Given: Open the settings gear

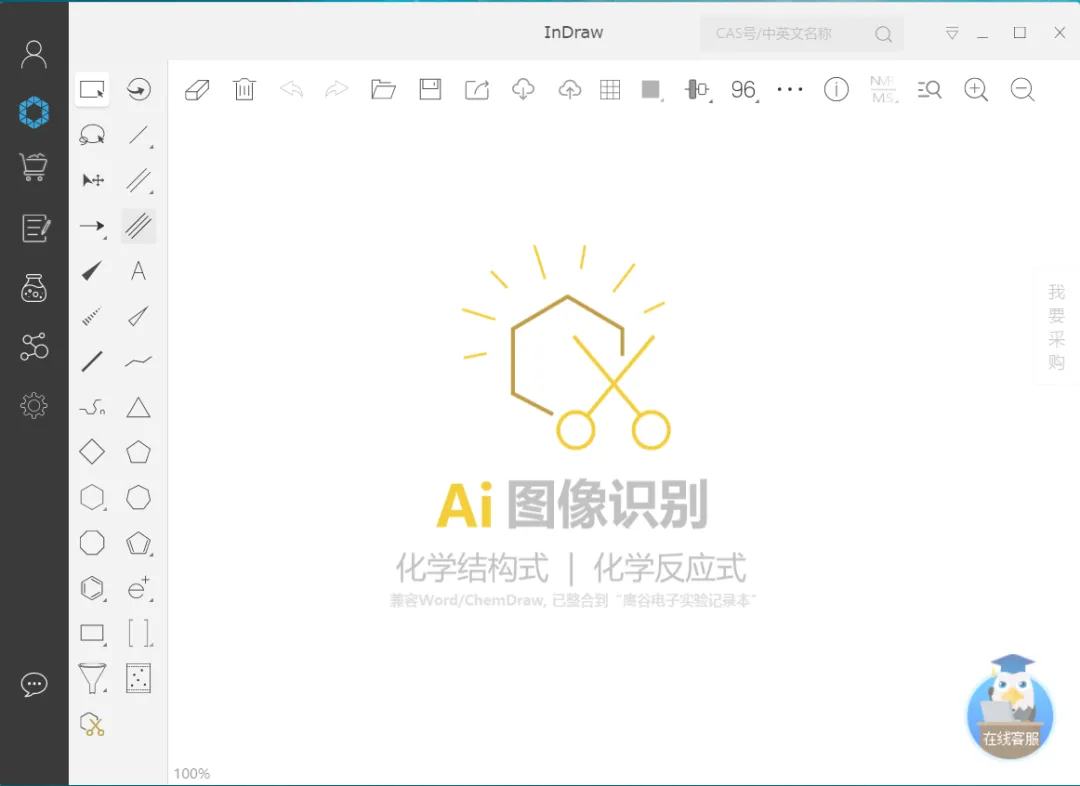Looking at the screenshot, I should [x=34, y=406].
